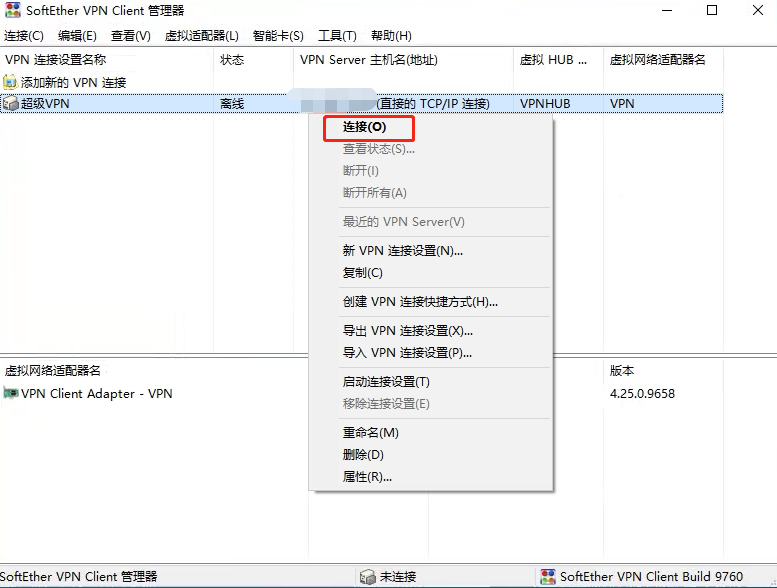Close the SoftEther VPN Client window
The height and width of the screenshot is (588, 777).
coord(758,10)
